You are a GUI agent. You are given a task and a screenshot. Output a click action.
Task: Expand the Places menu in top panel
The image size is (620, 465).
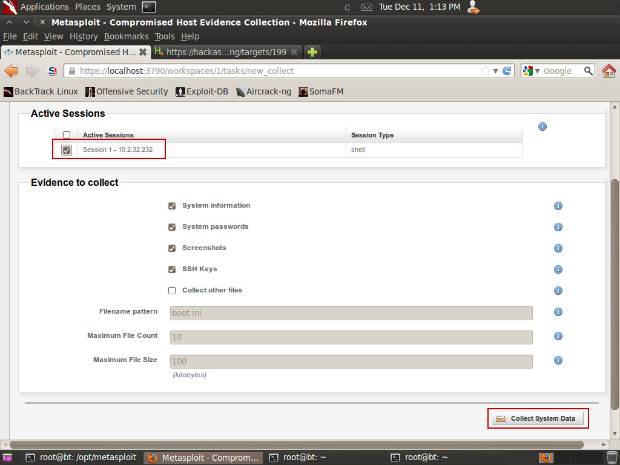click(87, 7)
